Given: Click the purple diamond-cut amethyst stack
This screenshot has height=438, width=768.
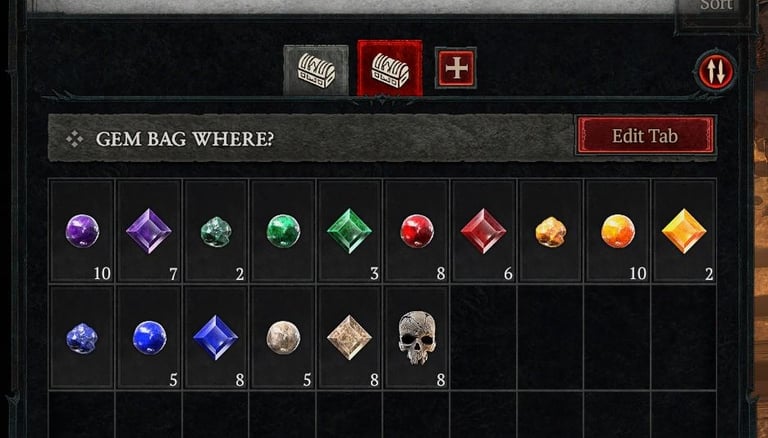Looking at the screenshot, I should coord(149,231).
